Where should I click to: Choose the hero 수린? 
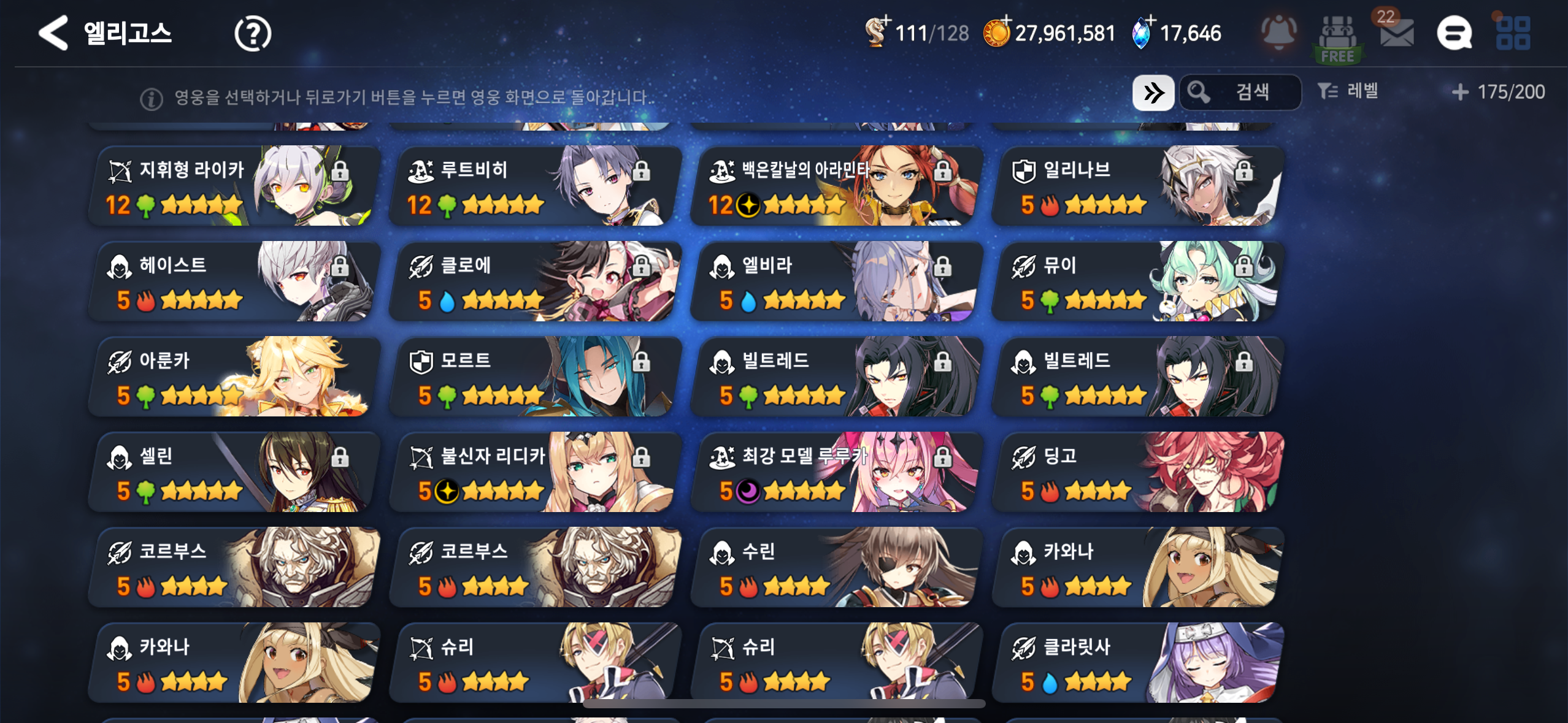coord(837,567)
